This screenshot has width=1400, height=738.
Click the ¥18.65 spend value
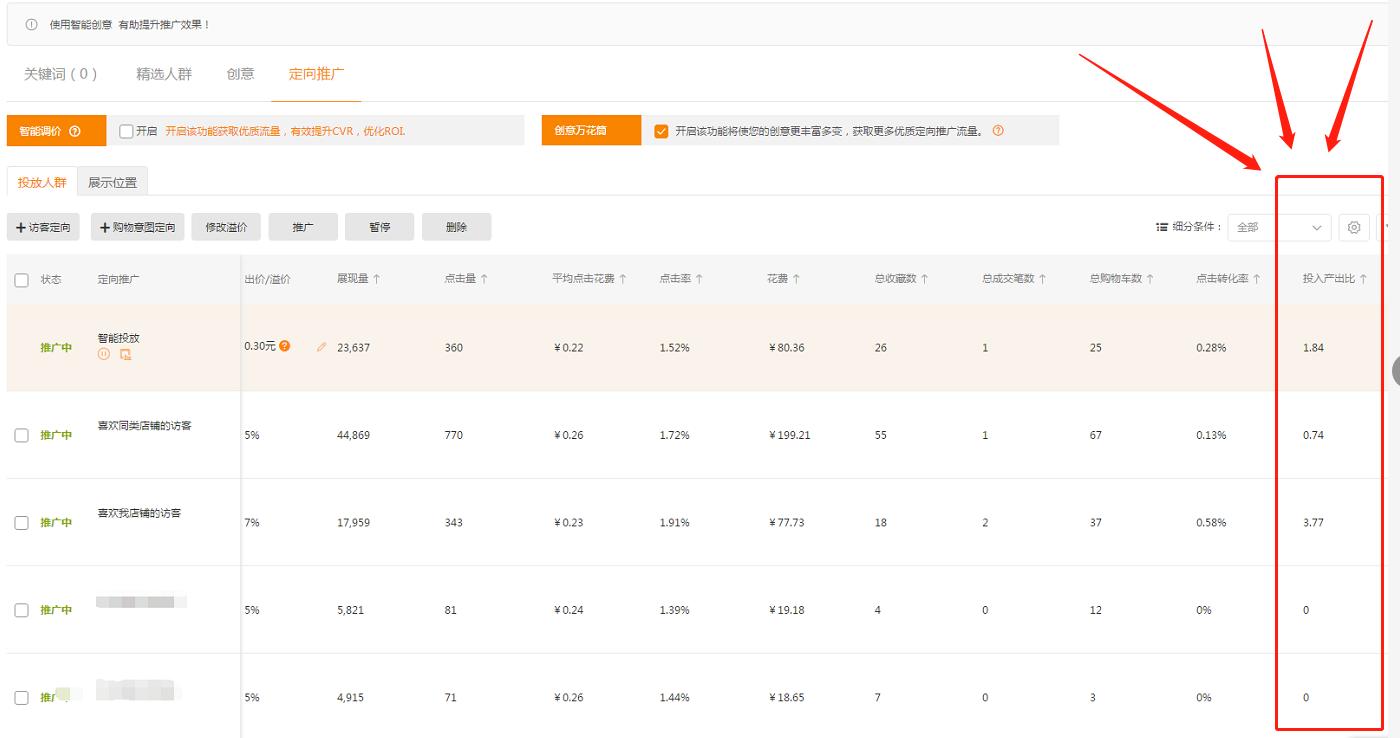point(786,697)
